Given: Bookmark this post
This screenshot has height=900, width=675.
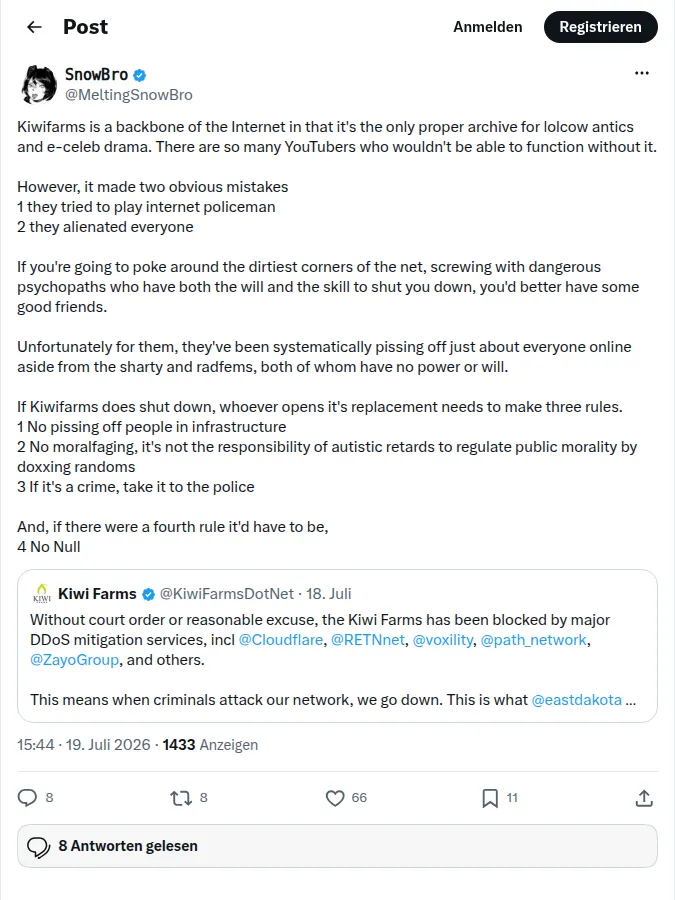Looking at the screenshot, I should coord(490,798).
